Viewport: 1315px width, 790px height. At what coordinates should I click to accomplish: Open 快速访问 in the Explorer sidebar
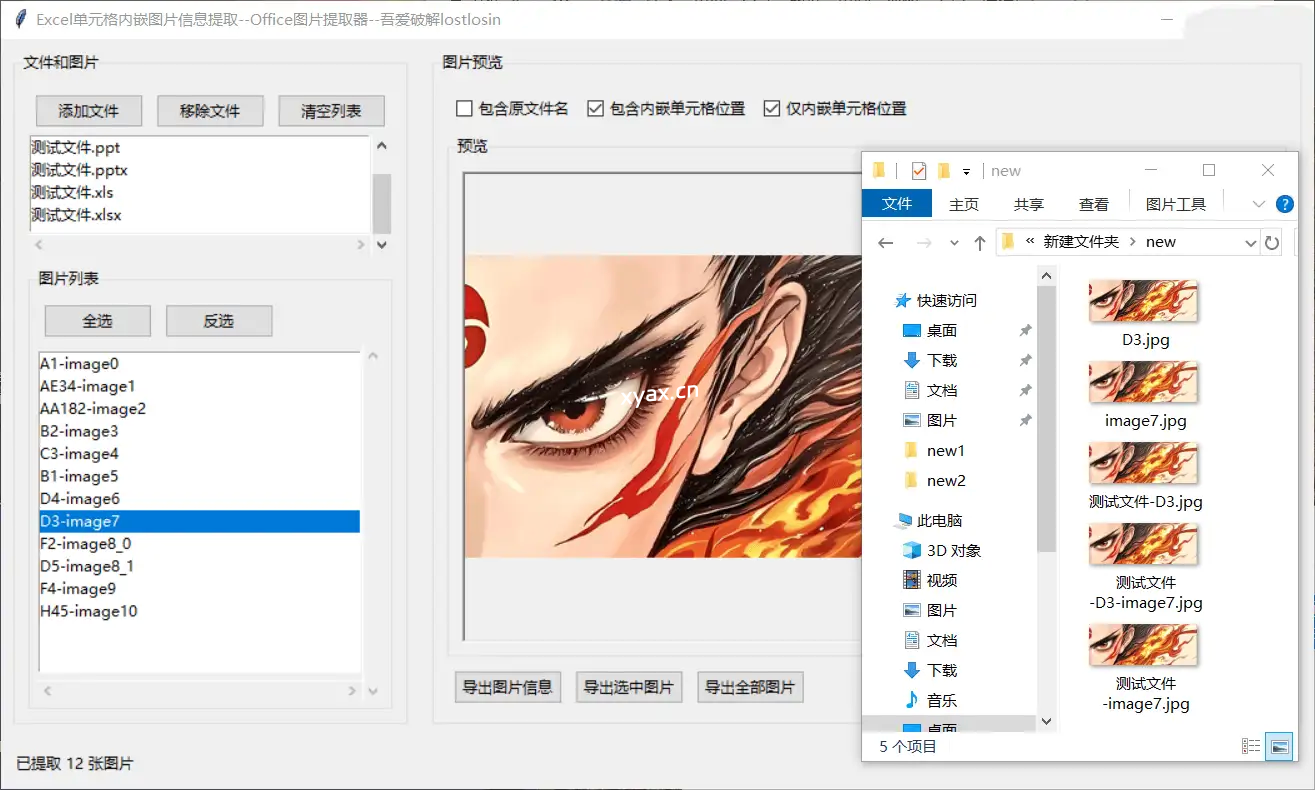[945, 300]
